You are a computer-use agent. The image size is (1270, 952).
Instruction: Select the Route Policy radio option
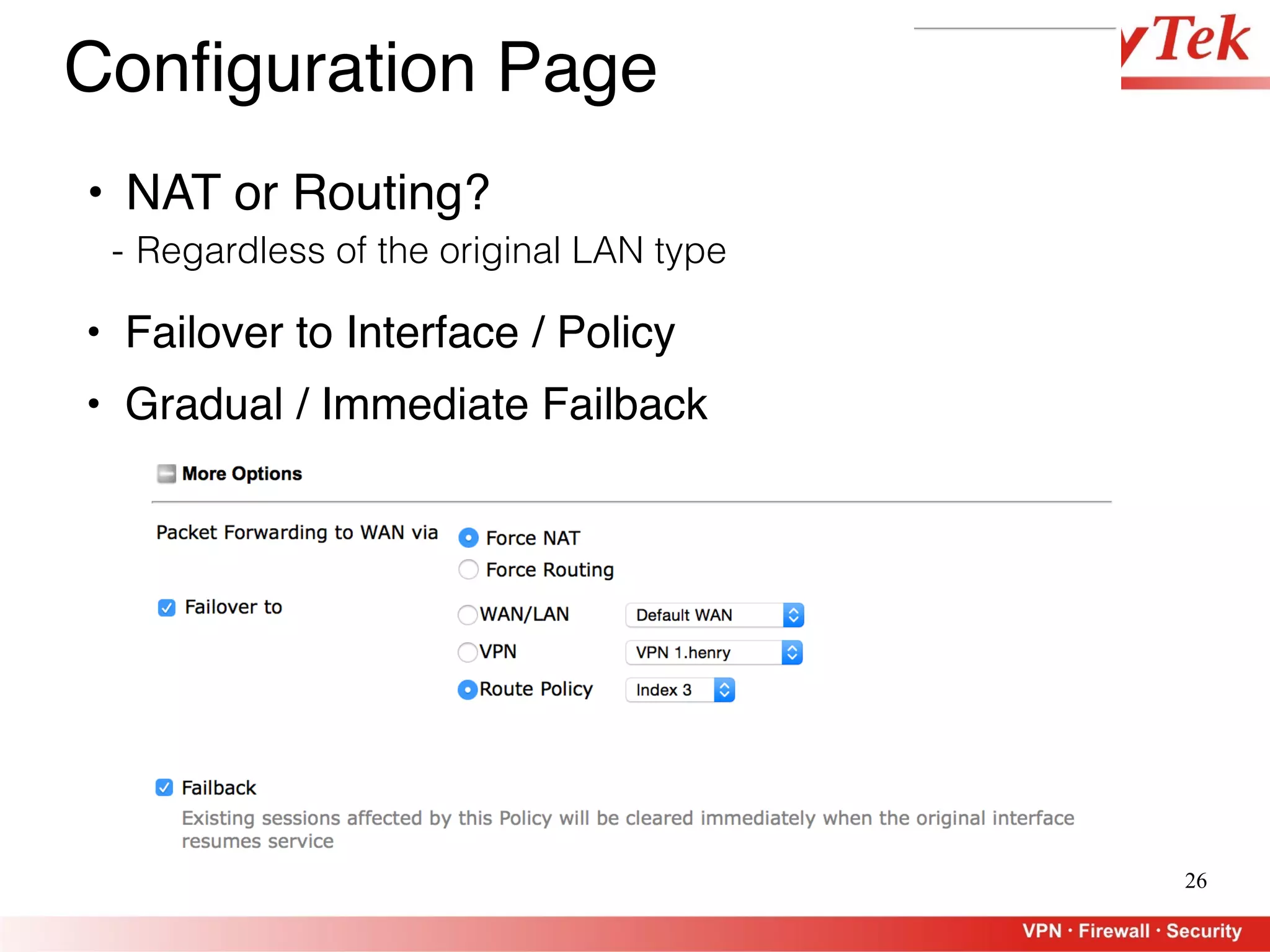pyautogui.click(x=468, y=690)
